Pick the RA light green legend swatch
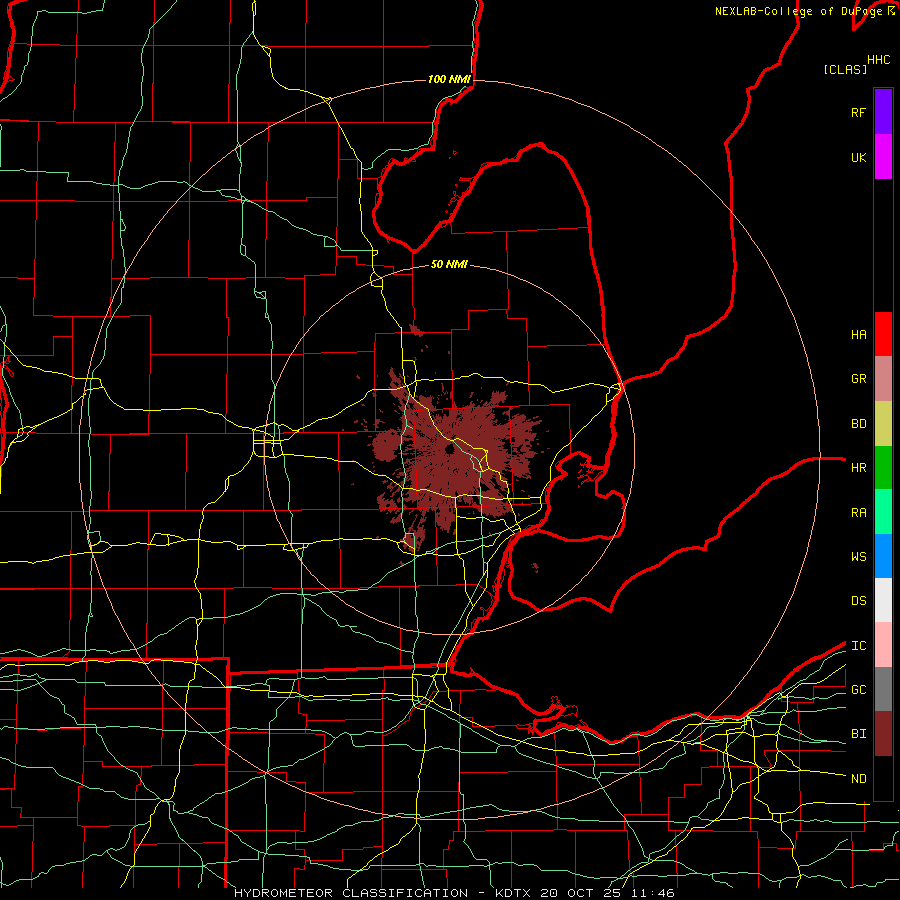The height and width of the screenshot is (900, 900). click(x=883, y=512)
